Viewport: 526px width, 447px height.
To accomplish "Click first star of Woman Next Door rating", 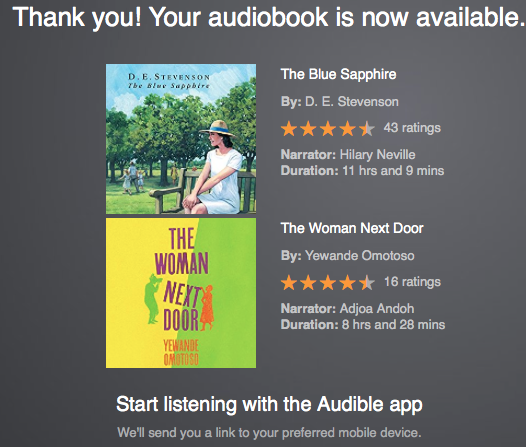I will point(289,283).
